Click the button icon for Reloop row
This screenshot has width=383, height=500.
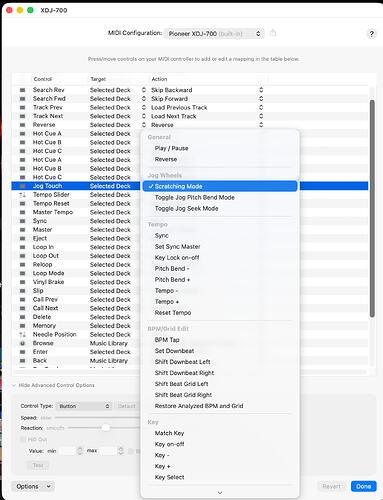click(x=22, y=264)
